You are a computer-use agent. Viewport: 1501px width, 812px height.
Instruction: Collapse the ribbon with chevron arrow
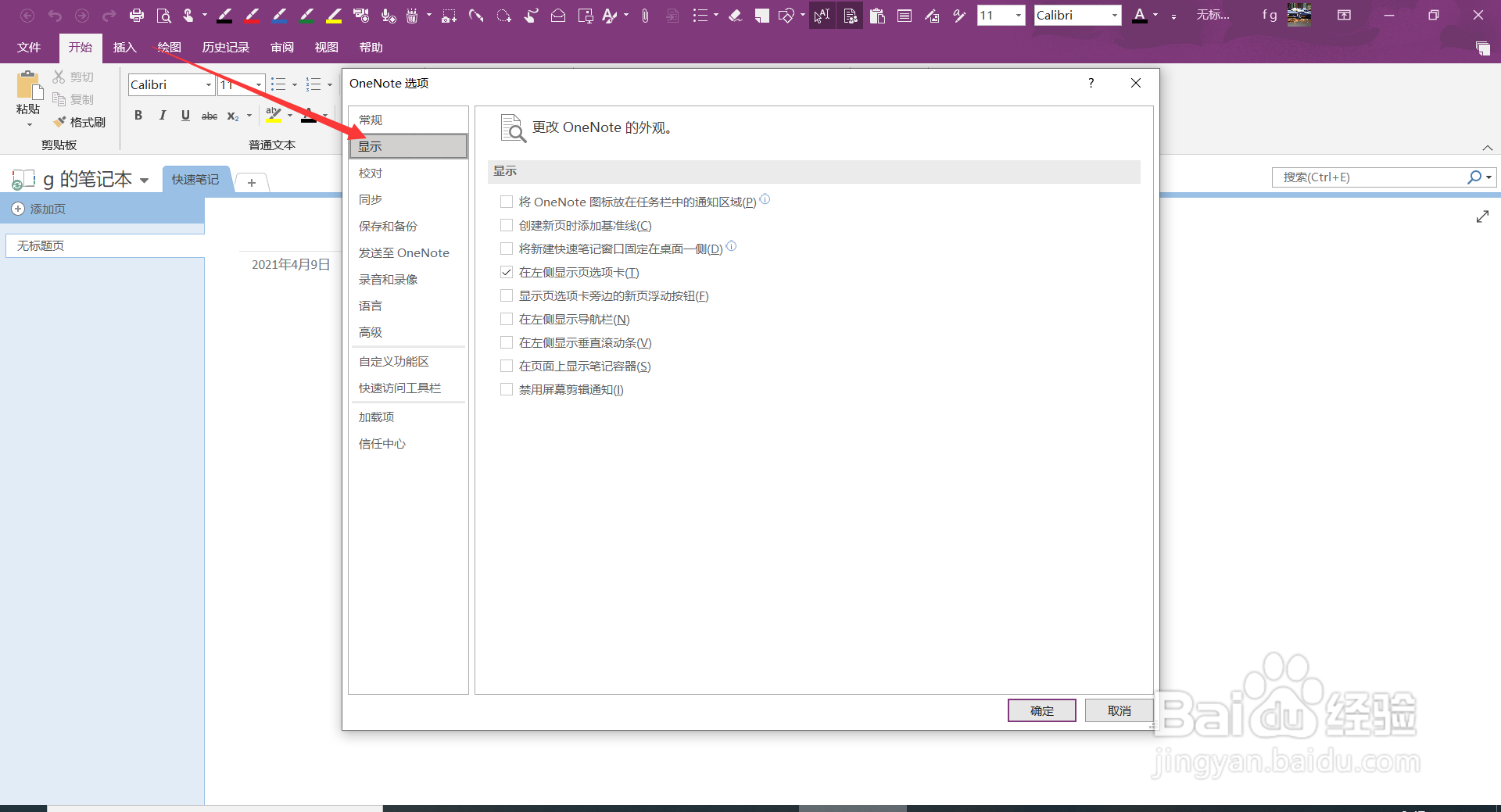point(1488,148)
